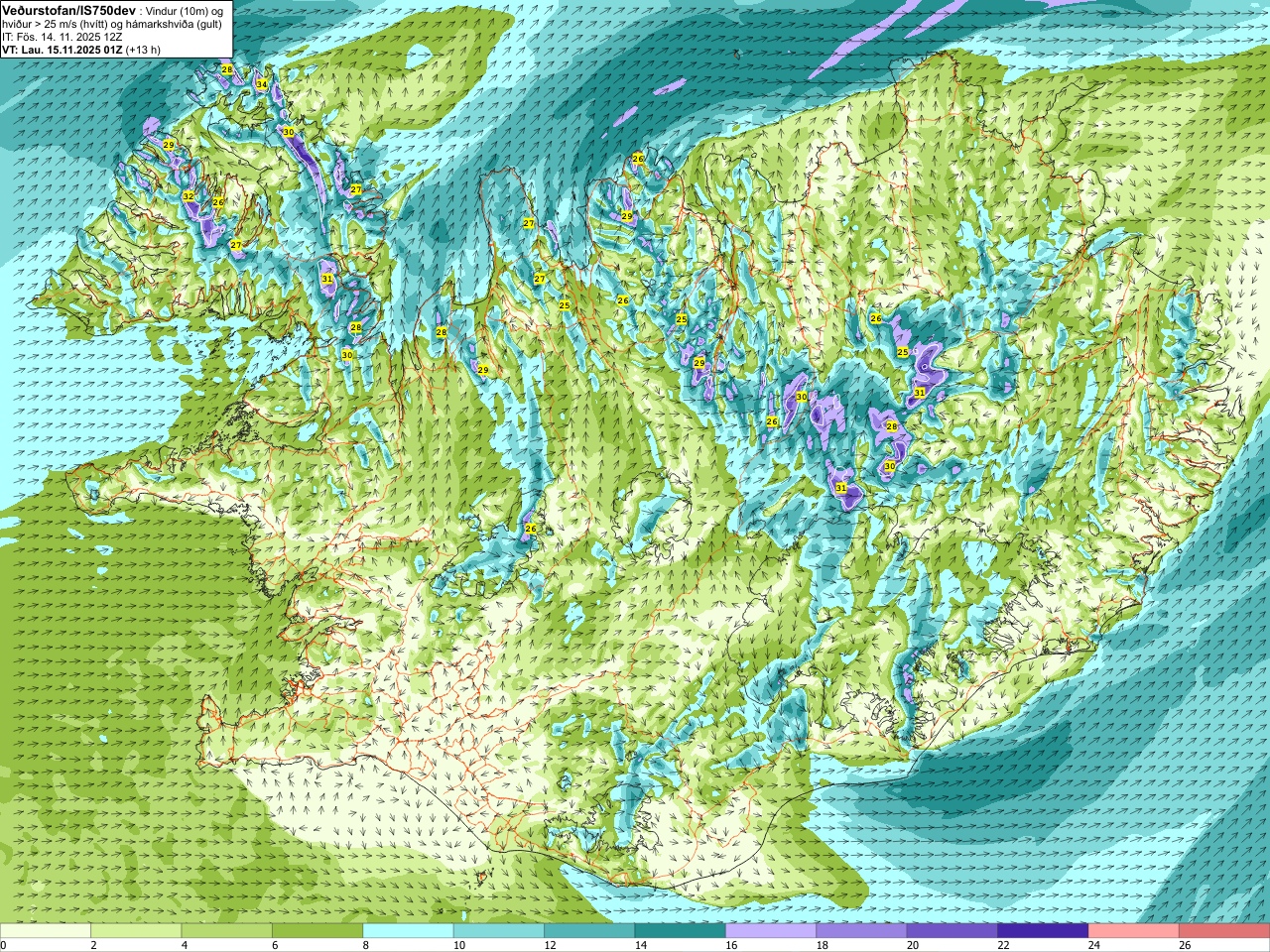Pick the 4–6 green legend color

(227, 931)
